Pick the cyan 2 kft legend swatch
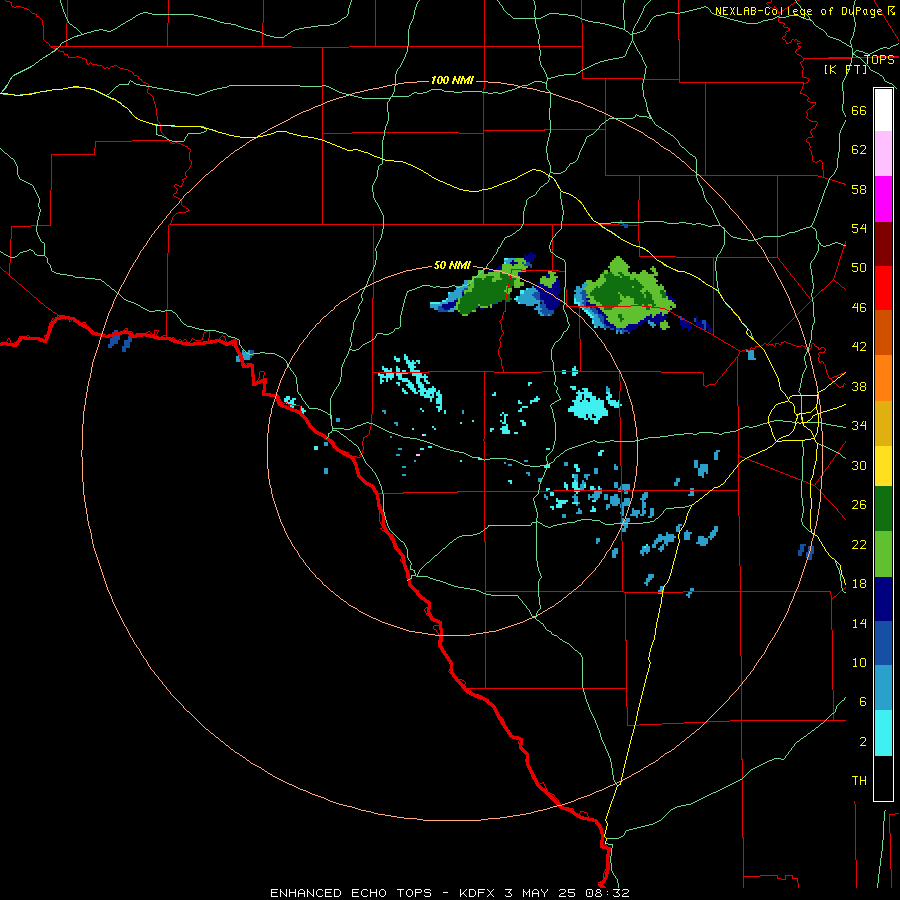This screenshot has width=900, height=900. (883, 733)
